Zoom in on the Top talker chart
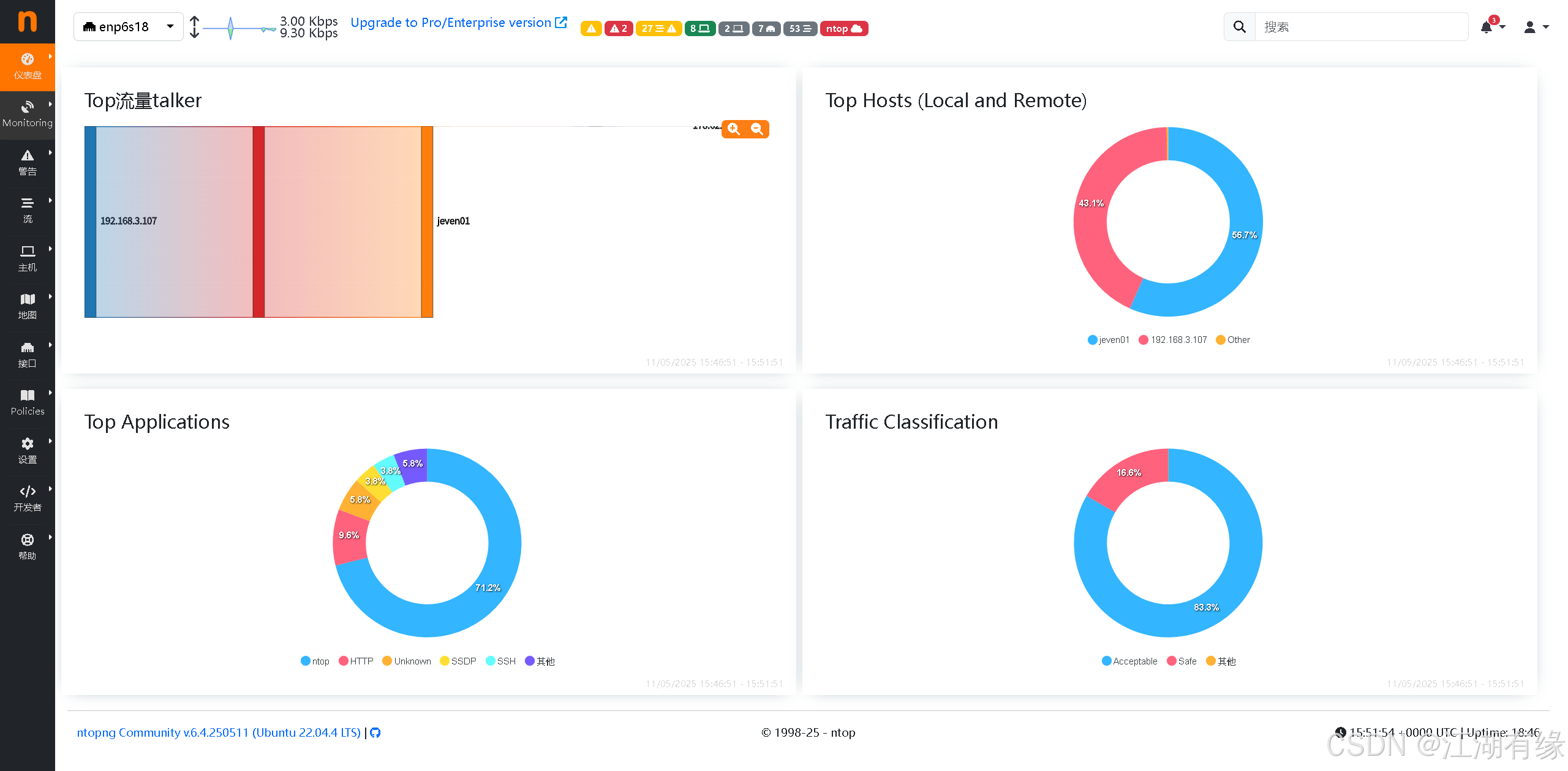Image resolution: width=1568 pixels, height=771 pixels. 734,129
